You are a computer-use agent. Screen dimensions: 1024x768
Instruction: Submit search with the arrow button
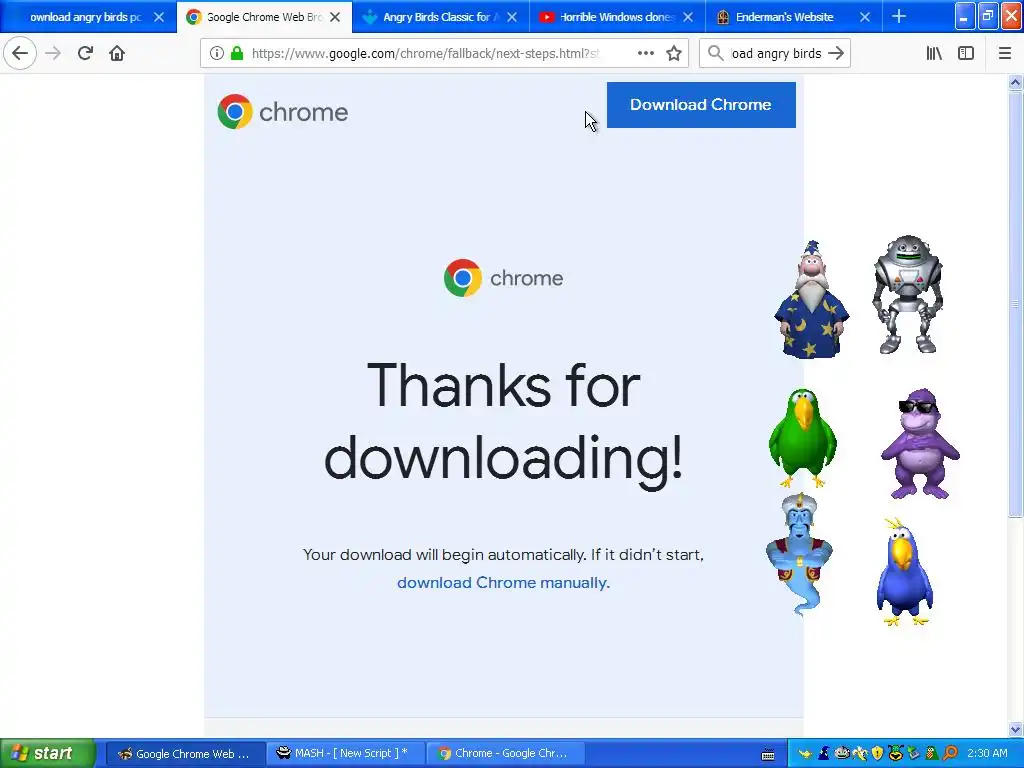[836, 53]
